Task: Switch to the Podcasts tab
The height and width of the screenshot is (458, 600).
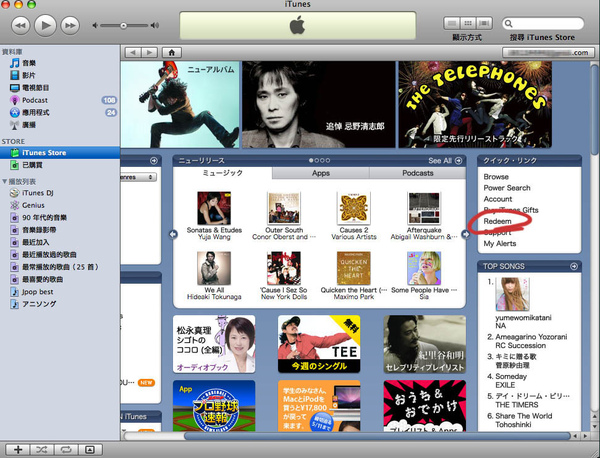Action: [417, 173]
